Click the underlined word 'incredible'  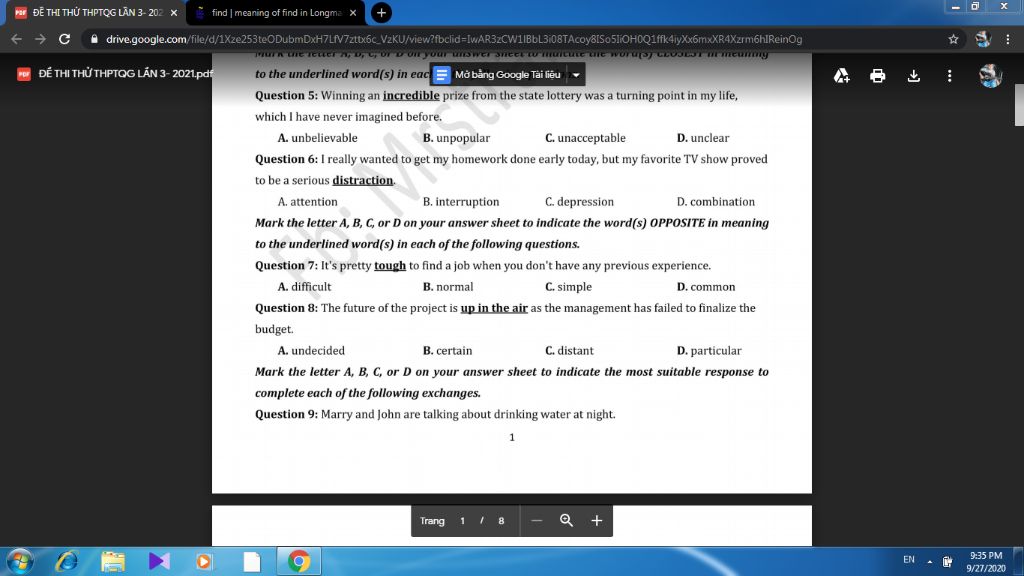pyautogui.click(x=411, y=95)
